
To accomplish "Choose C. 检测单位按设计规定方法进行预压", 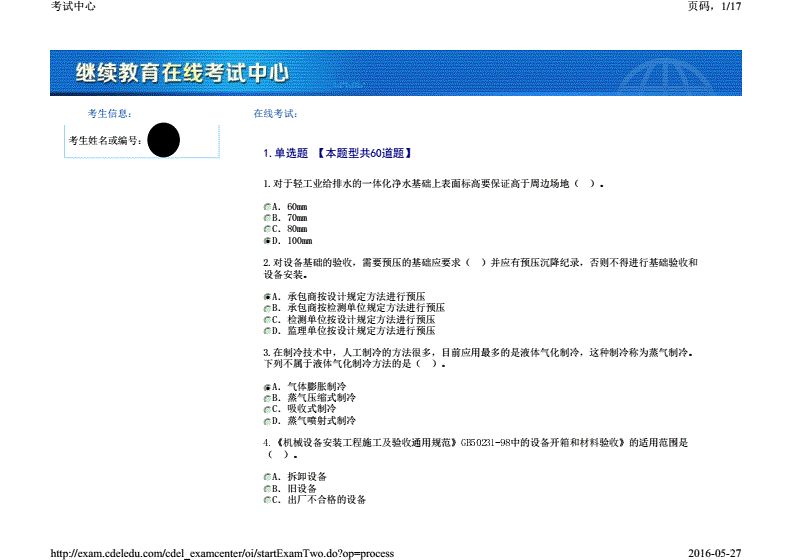I will point(267,320).
